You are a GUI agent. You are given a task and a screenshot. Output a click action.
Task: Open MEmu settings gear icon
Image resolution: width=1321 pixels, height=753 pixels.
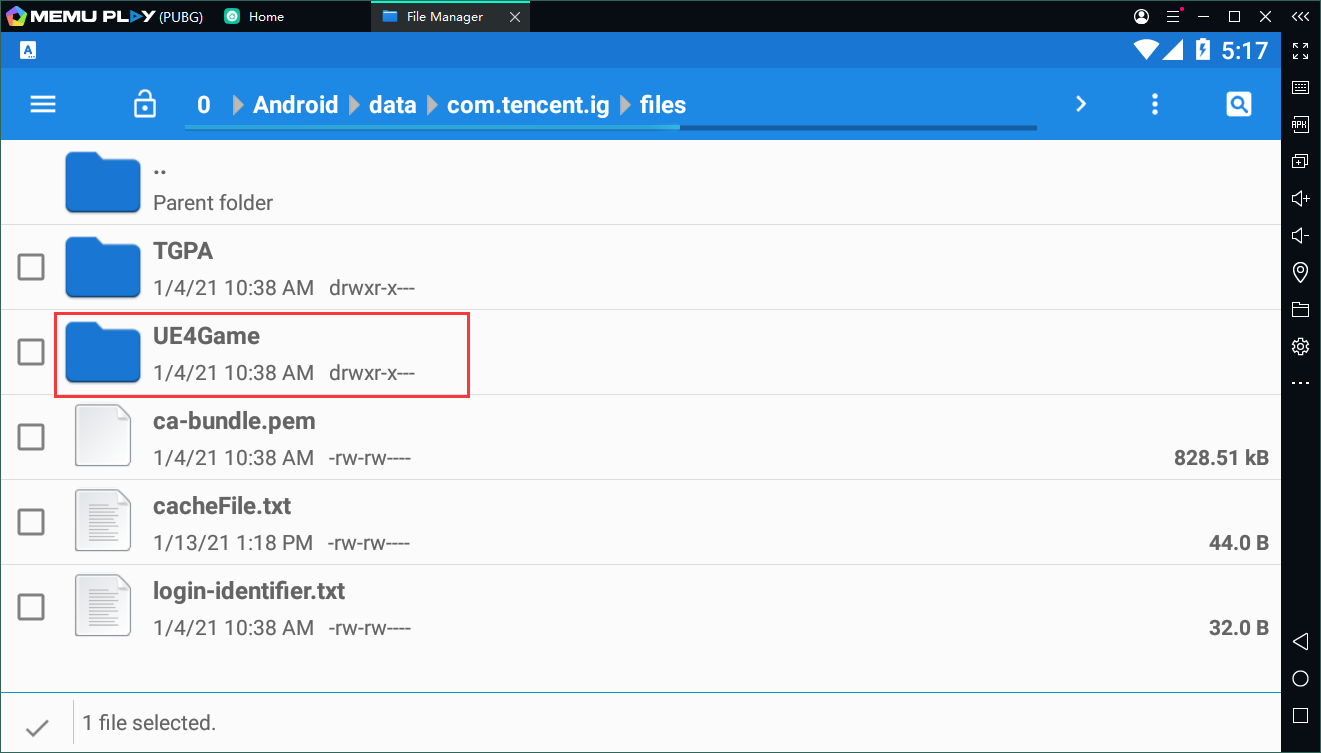(x=1300, y=346)
